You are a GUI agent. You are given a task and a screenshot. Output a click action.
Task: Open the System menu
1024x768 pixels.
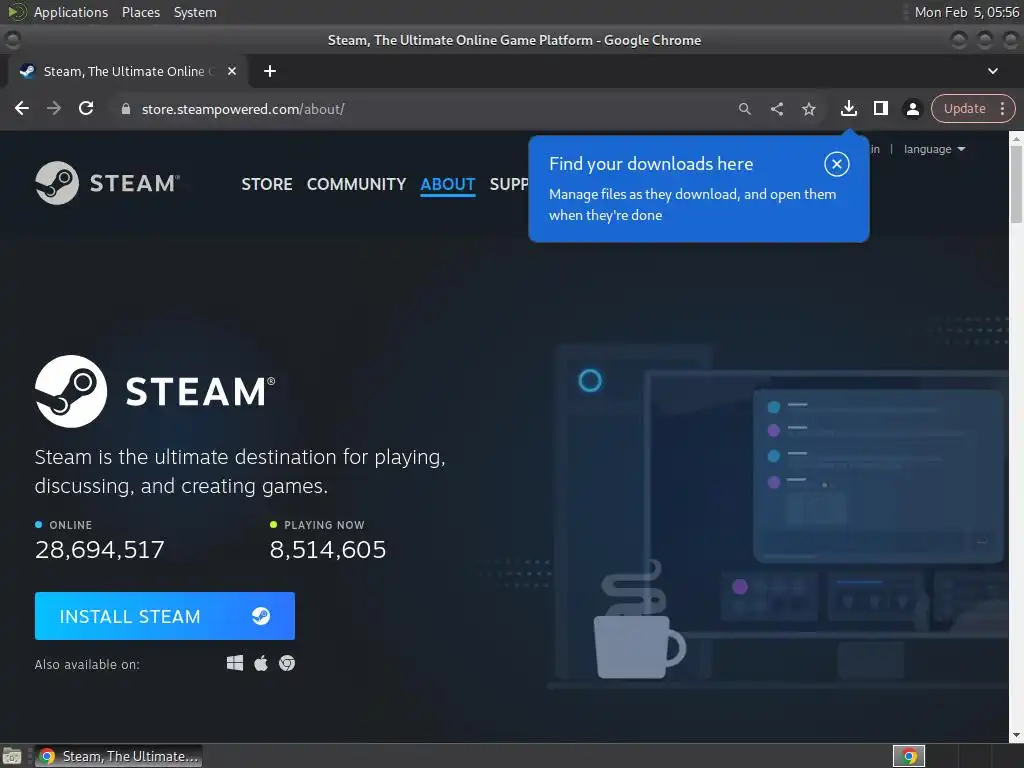(195, 12)
